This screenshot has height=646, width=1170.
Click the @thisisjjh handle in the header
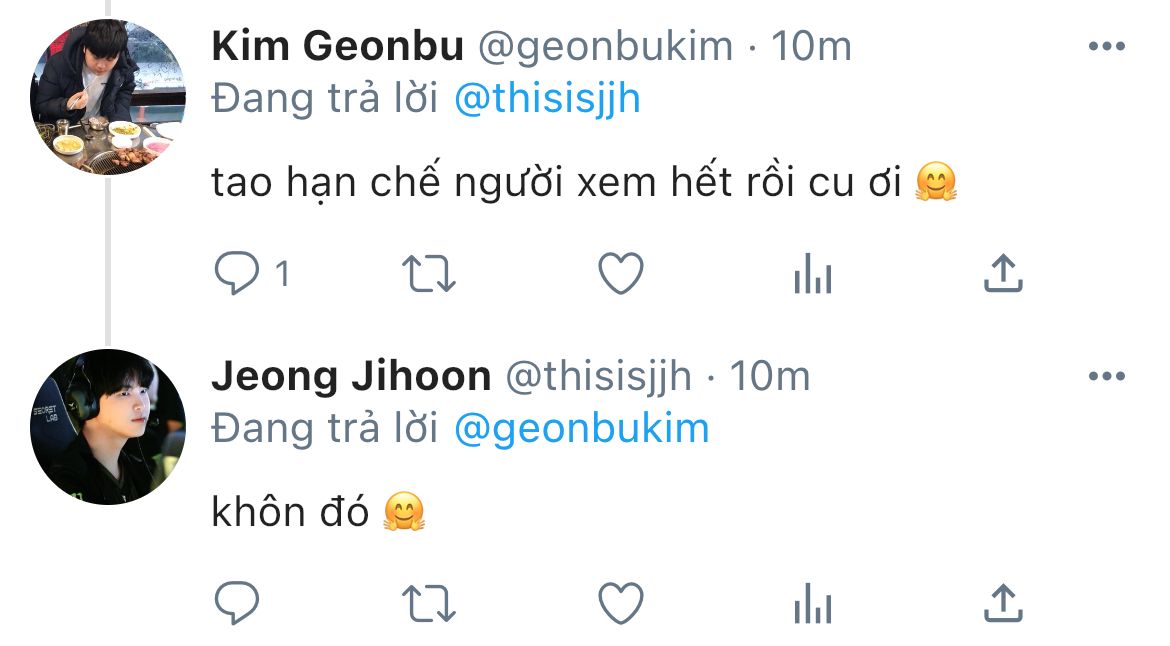(598, 376)
